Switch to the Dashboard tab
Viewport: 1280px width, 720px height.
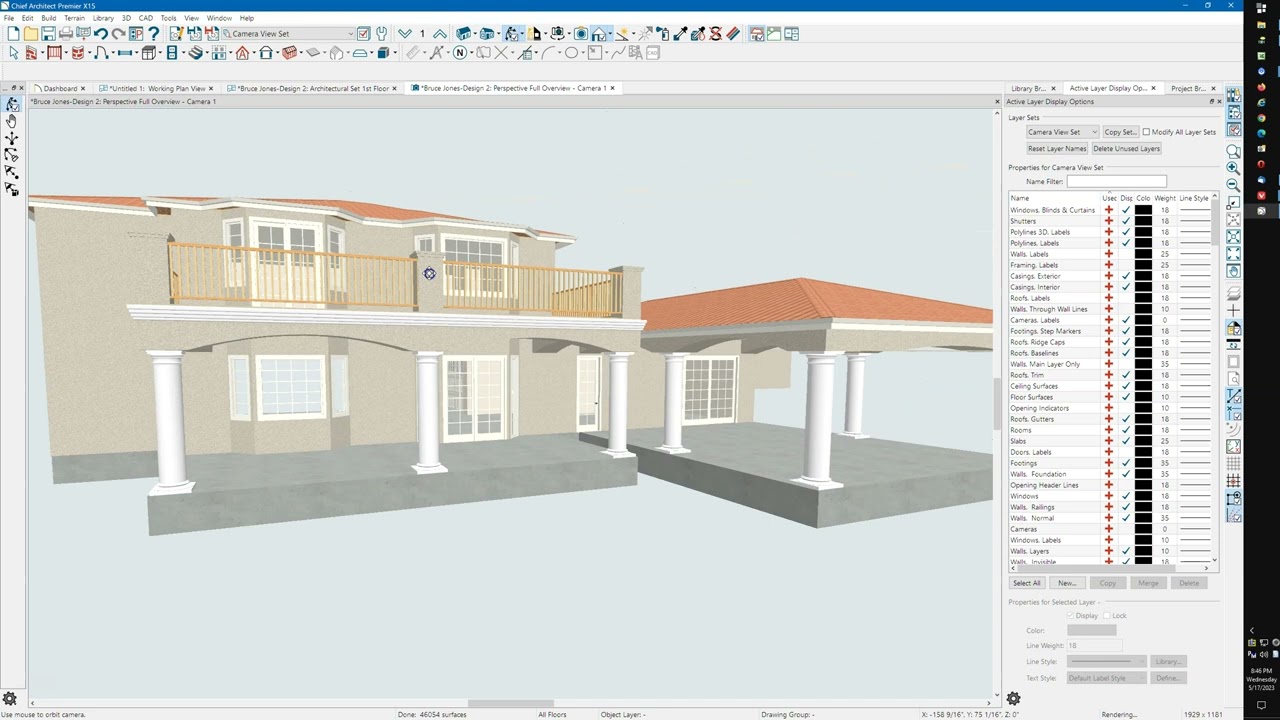tap(60, 88)
